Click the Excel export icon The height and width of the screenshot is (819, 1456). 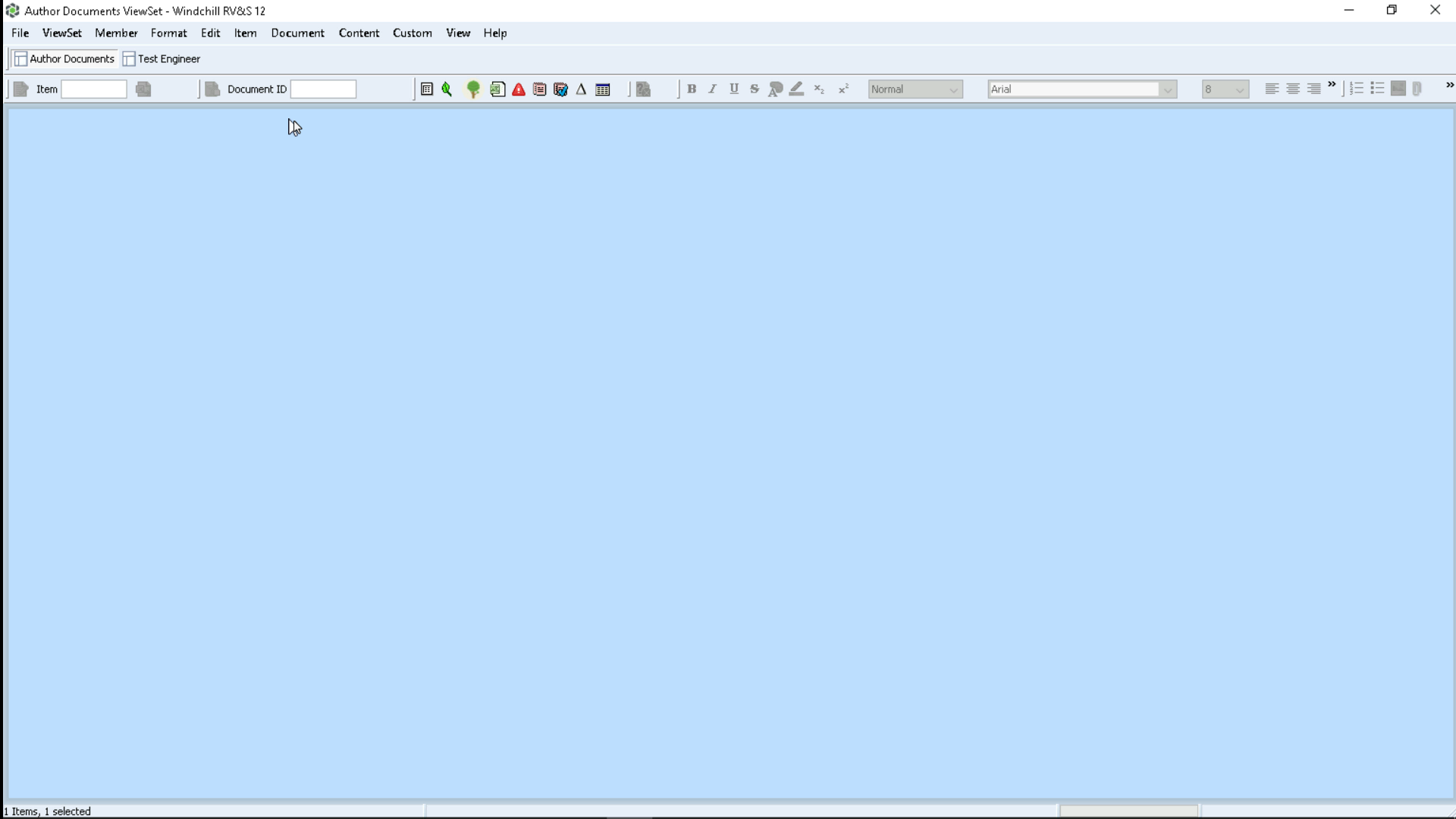497,89
